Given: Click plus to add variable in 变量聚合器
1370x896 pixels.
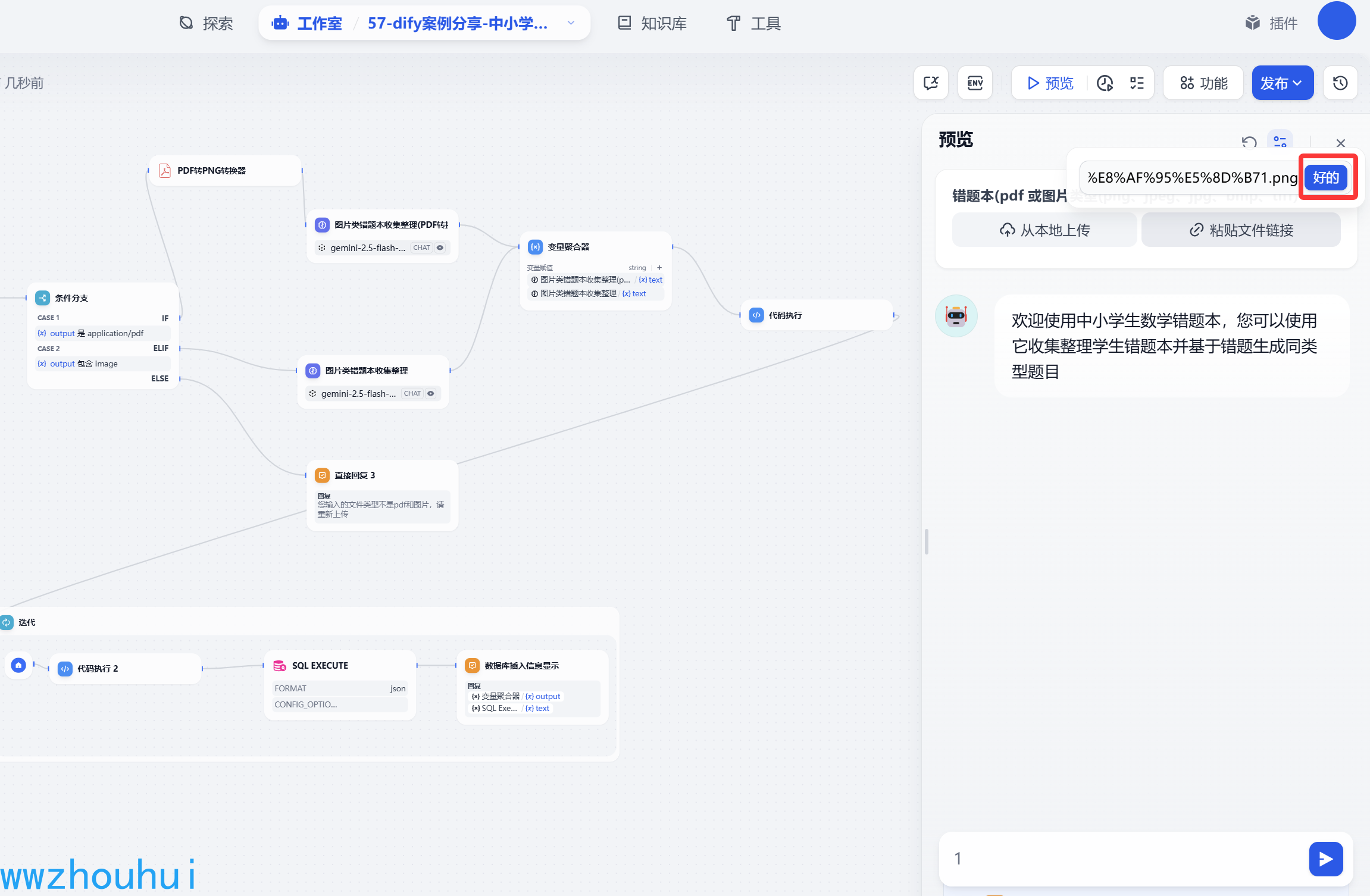Looking at the screenshot, I should coord(659,268).
